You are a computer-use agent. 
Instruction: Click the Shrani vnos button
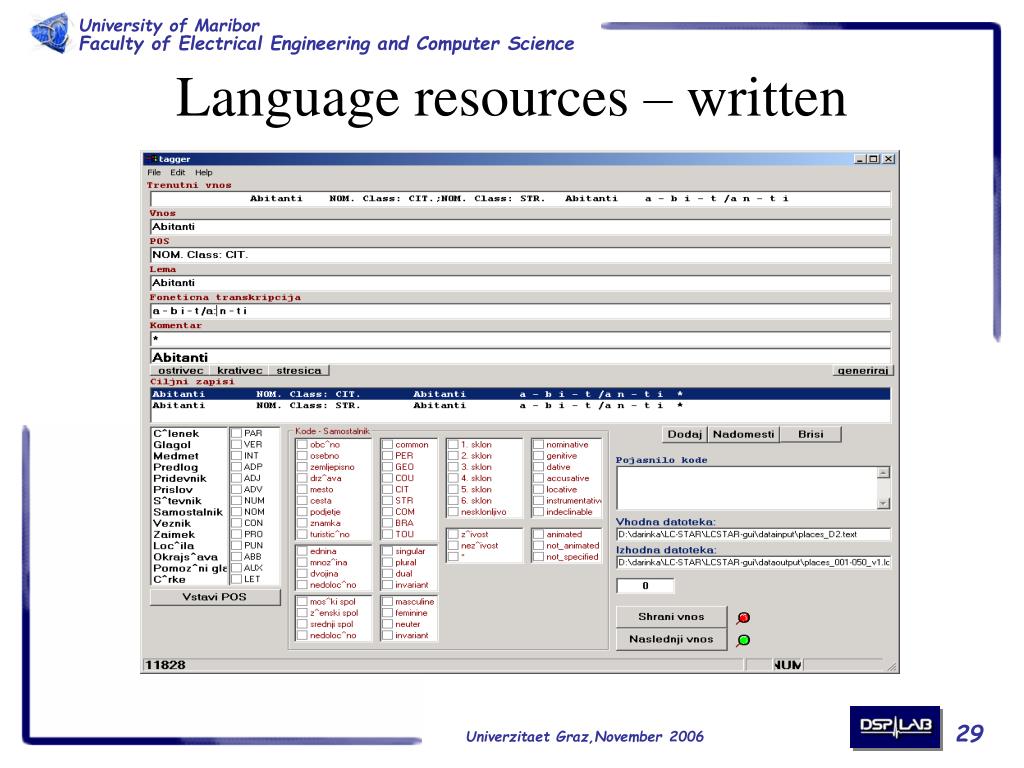[x=671, y=616]
